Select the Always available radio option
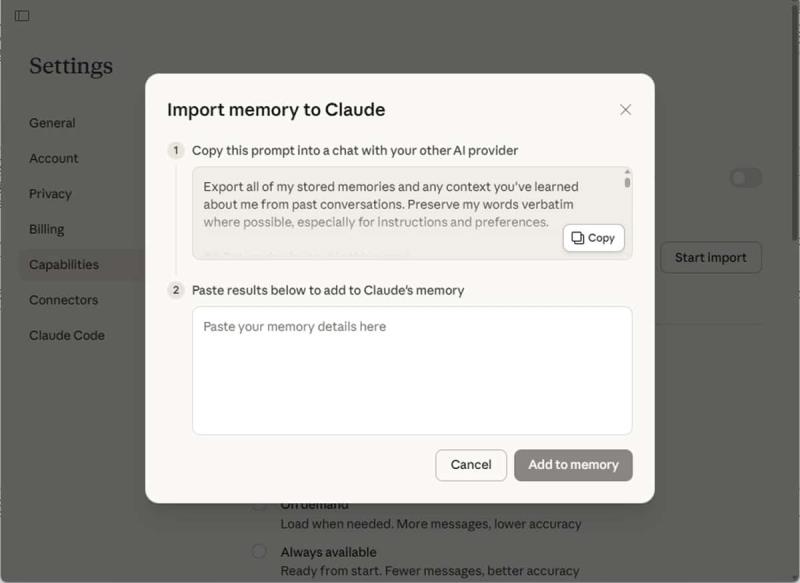800x583 pixels. (x=259, y=552)
